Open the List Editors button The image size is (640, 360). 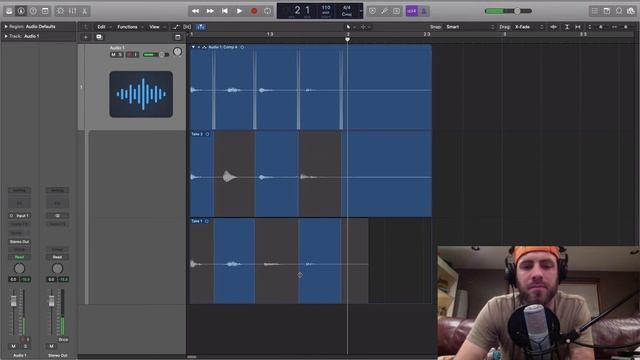(595, 11)
